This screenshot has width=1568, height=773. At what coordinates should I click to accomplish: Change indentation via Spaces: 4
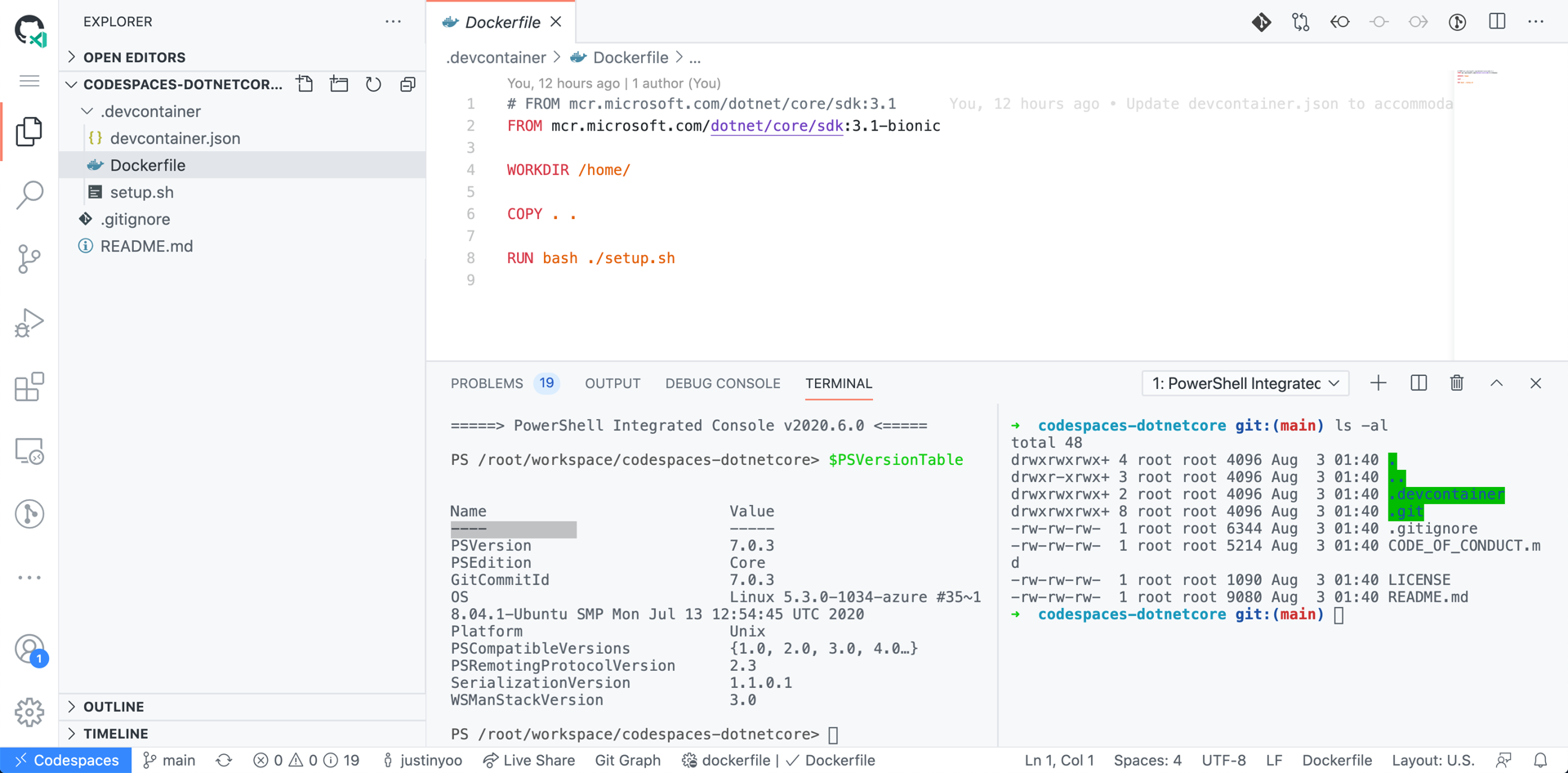[x=1147, y=761]
